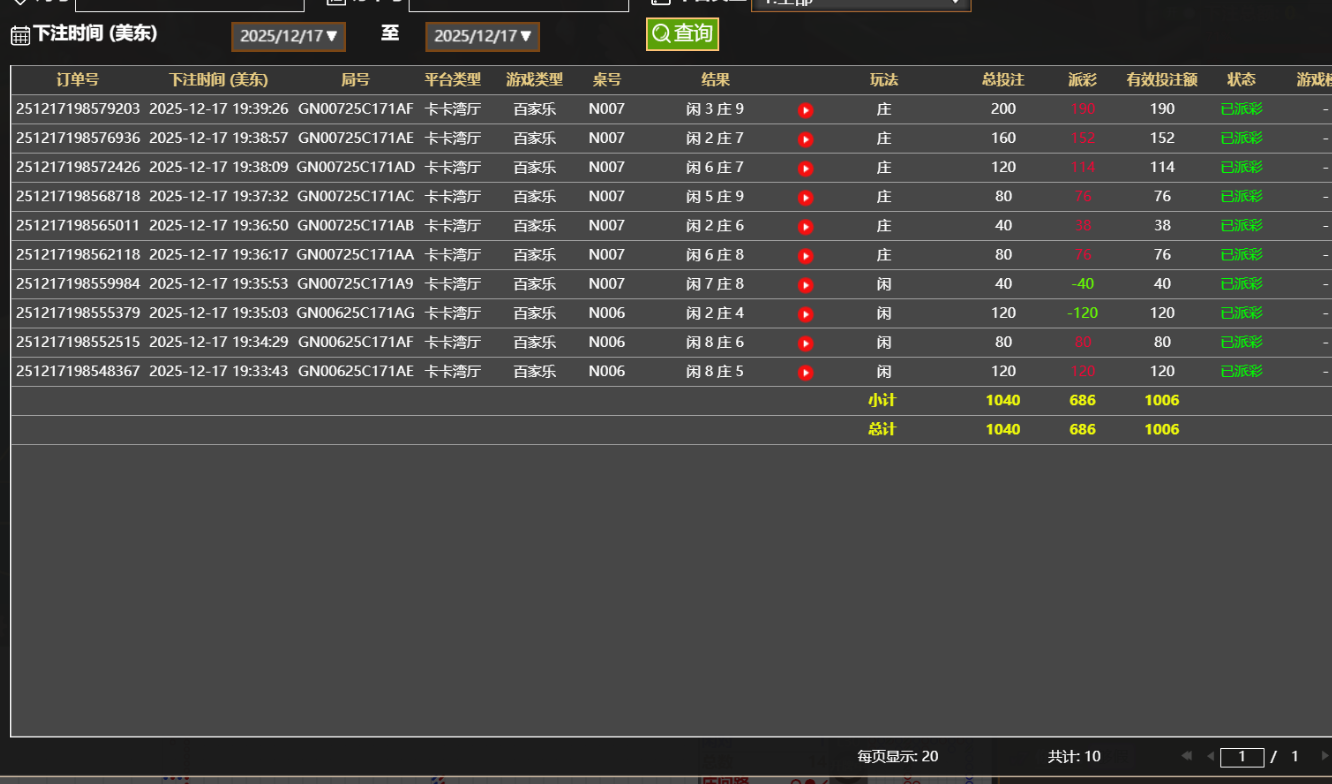Click red play icon for round GN00725C171AA

tap(805, 256)
